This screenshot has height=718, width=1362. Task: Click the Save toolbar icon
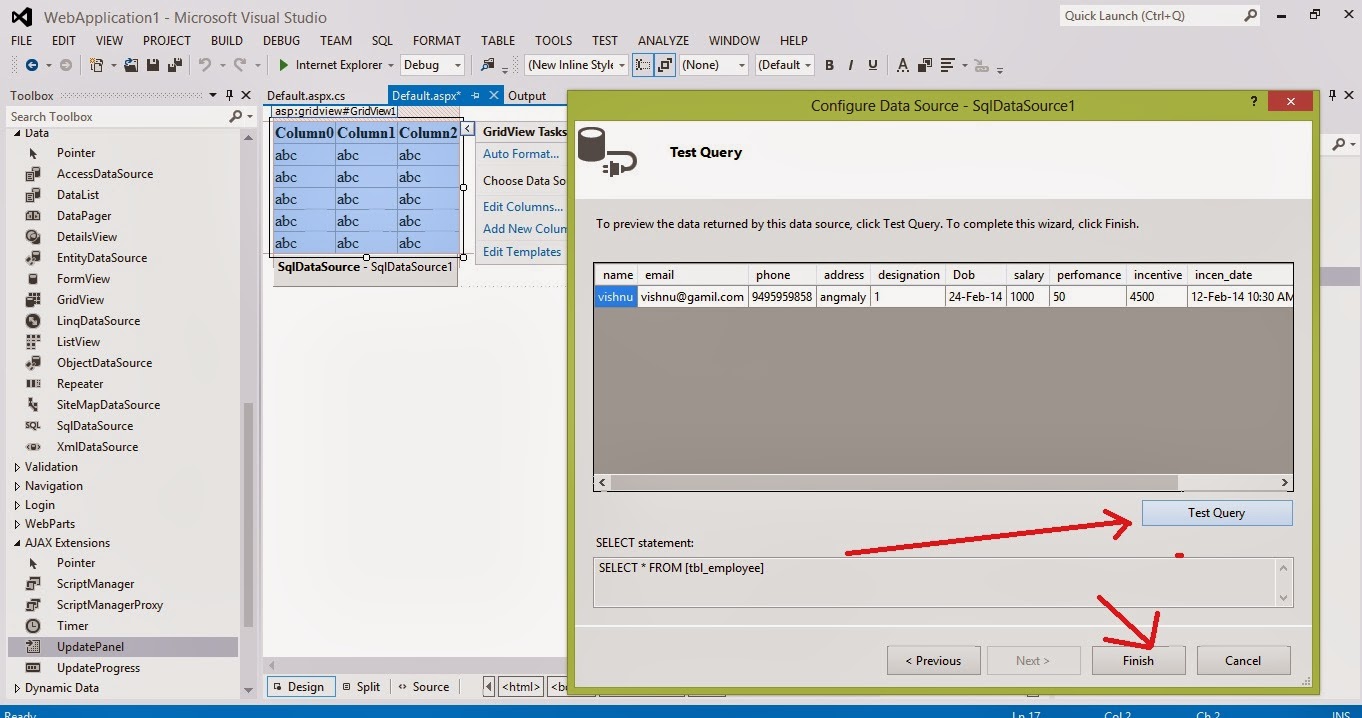pyautogui.click(x=153, y=65)
